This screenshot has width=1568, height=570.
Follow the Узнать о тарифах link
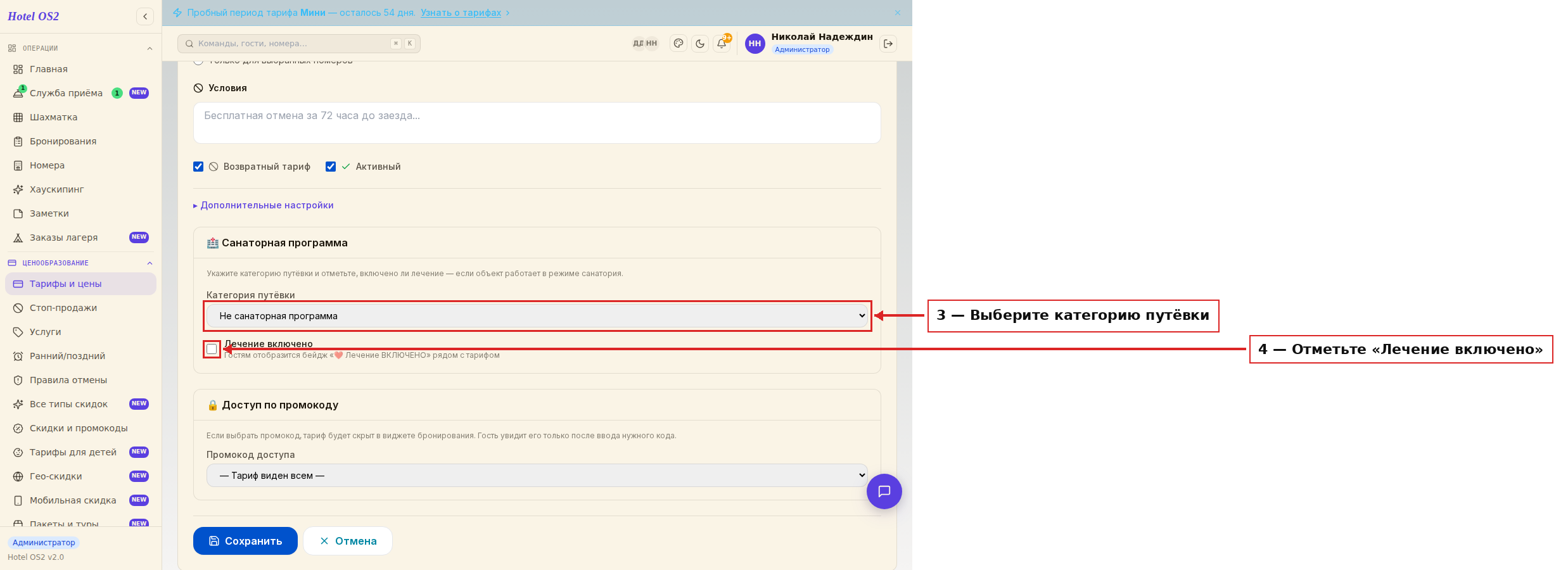(x=461, y=13)
